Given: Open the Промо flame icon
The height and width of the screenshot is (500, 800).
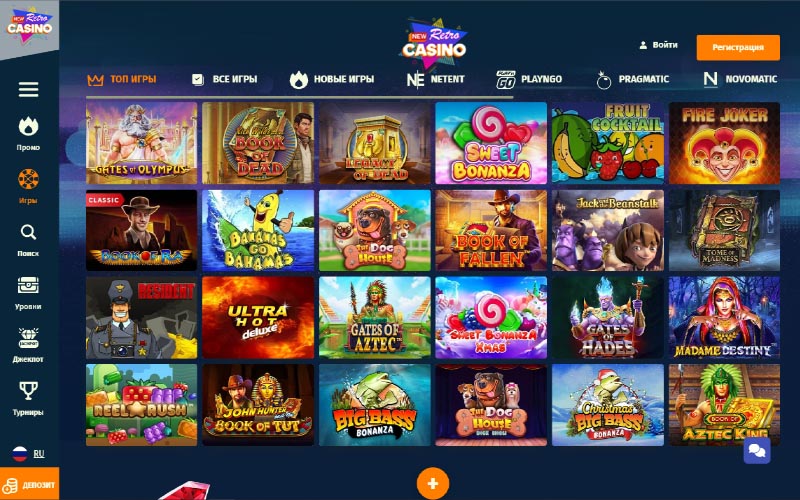Looking at the screenshot, I should [29, 127].
